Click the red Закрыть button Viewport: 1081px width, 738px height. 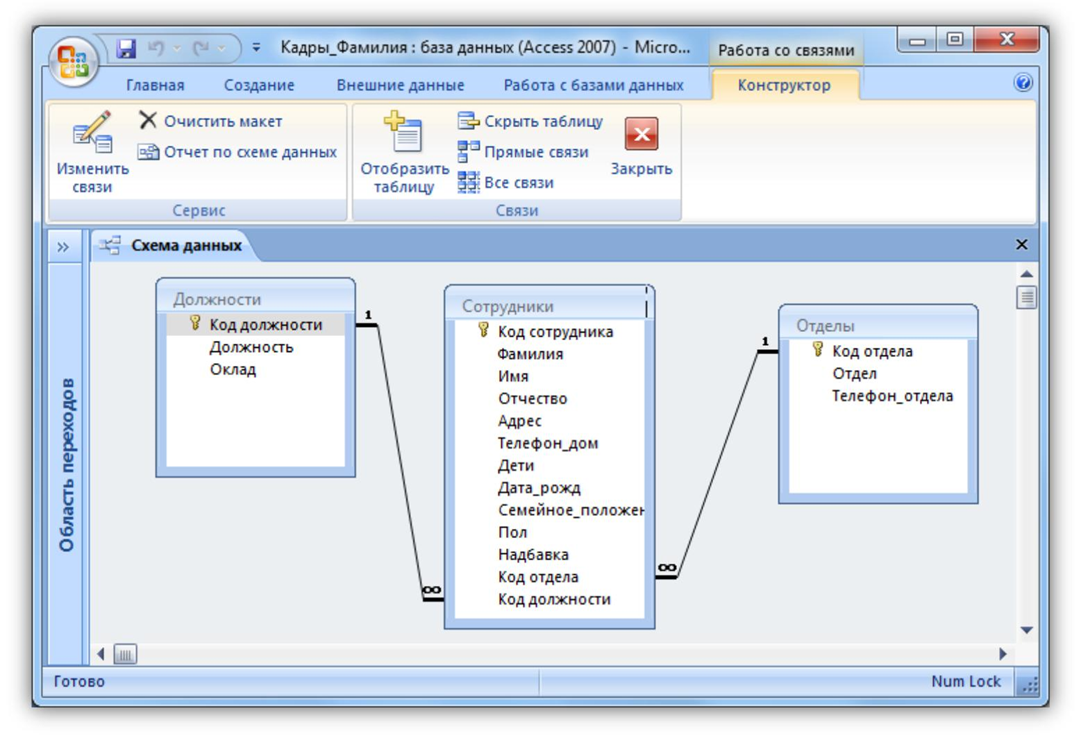click(x=641, y=146)
